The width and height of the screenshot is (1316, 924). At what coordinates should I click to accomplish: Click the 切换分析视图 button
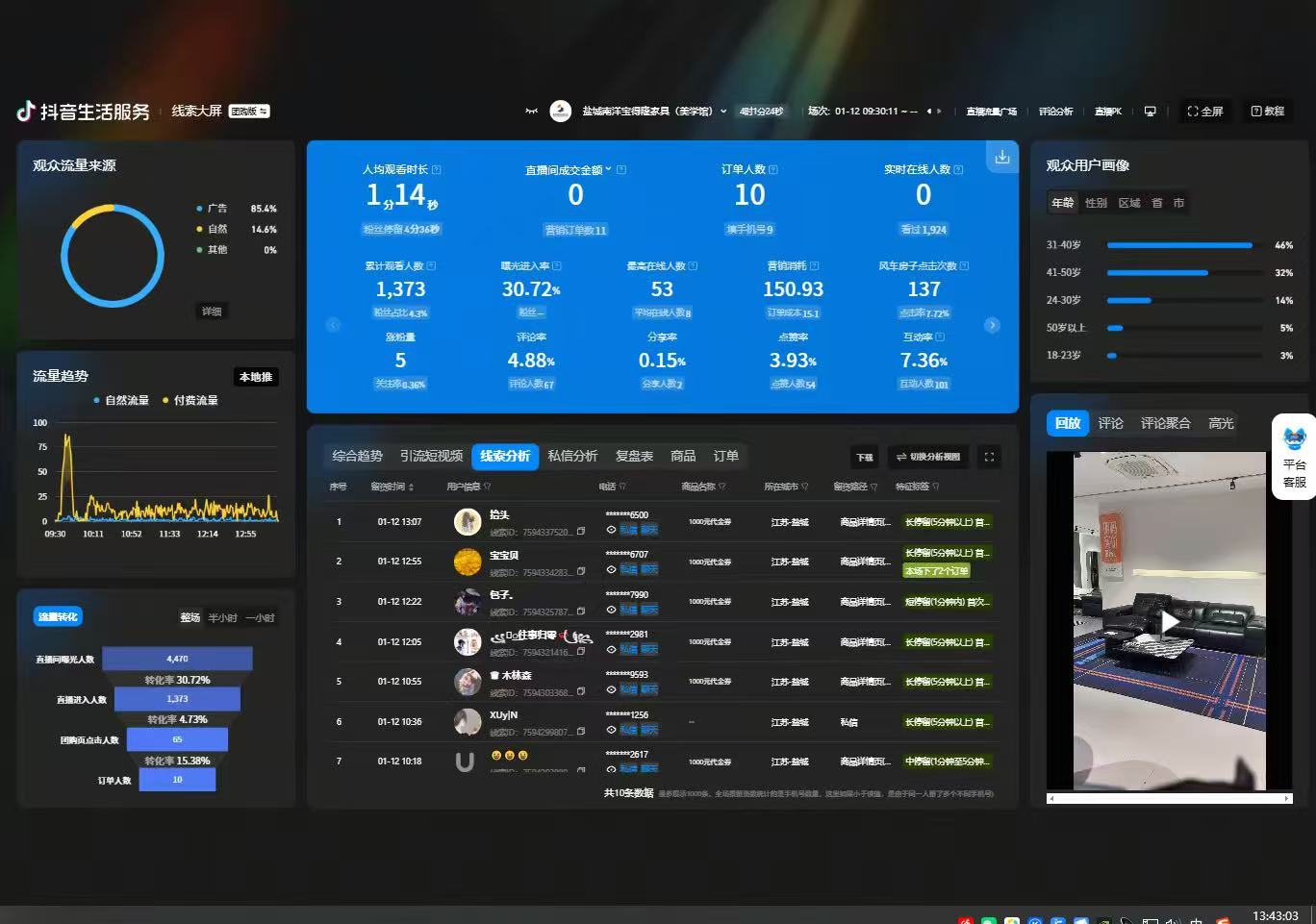click(x=928, y=457)
